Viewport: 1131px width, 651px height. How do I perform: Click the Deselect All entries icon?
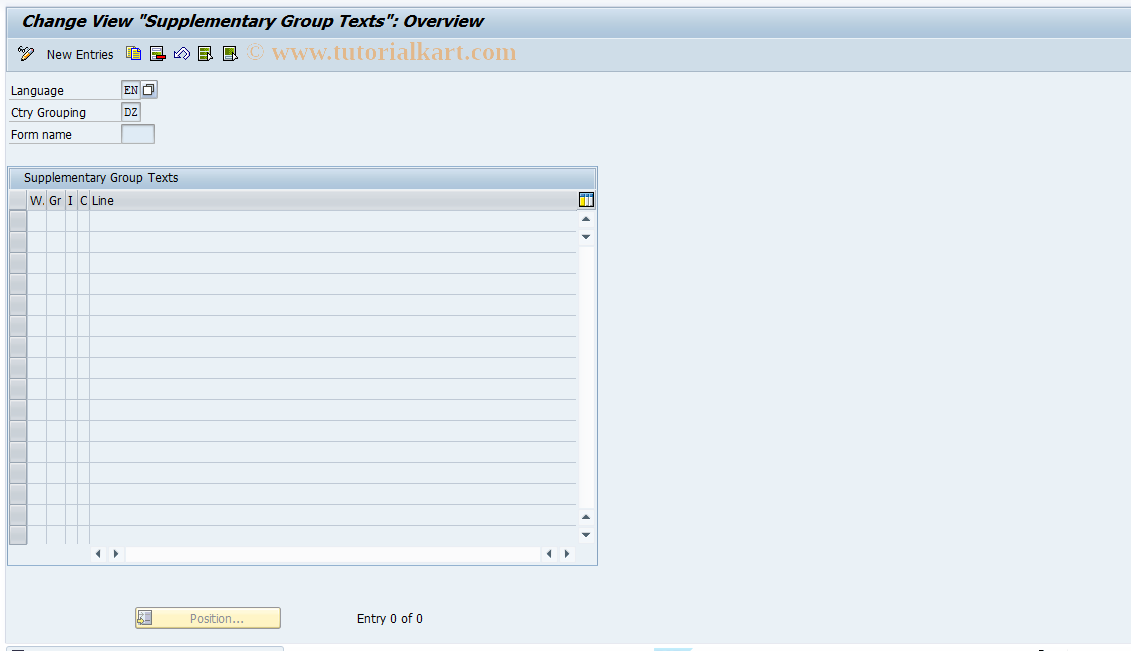[230, 54]
